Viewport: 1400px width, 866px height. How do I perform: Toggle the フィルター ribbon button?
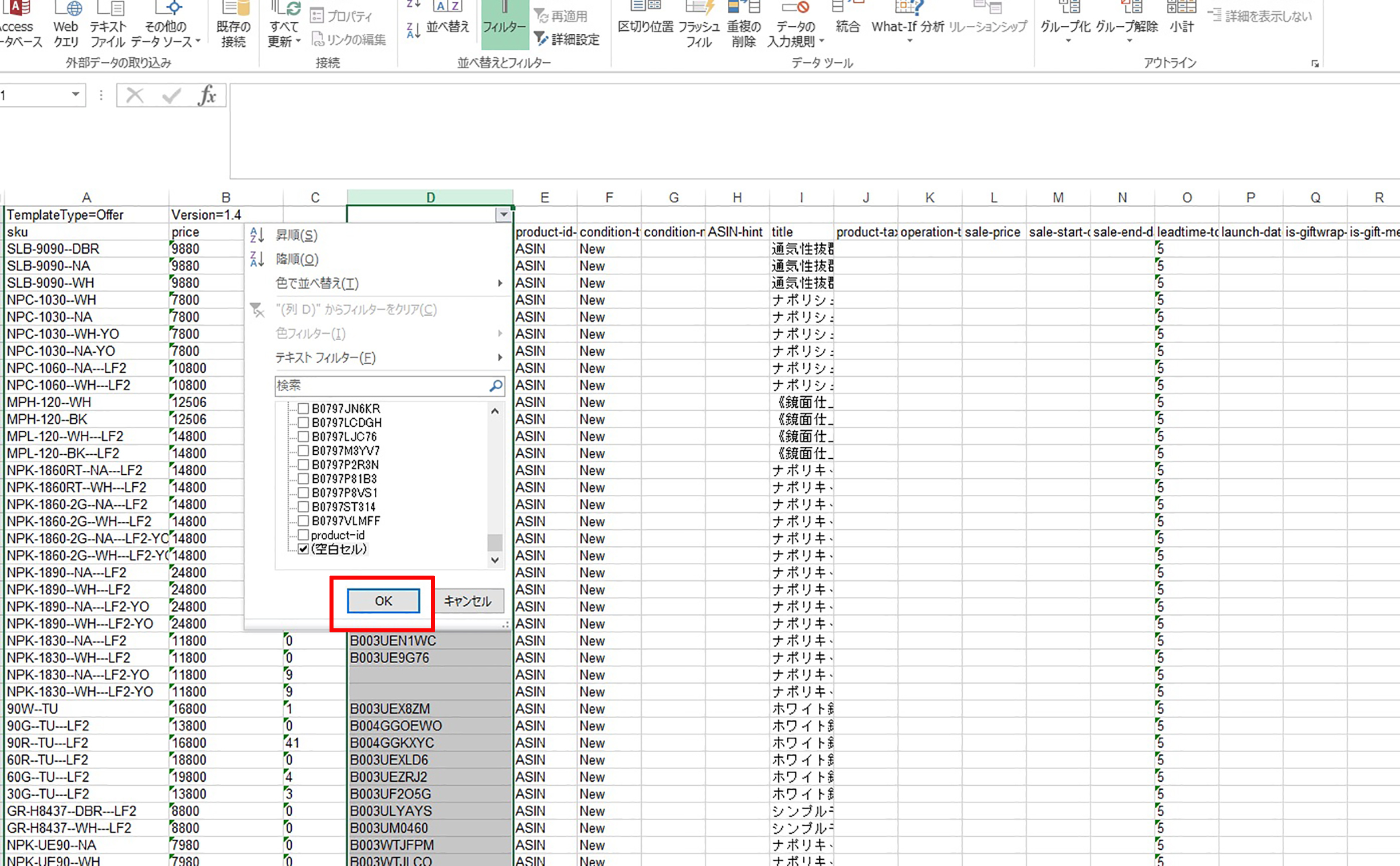505,25
